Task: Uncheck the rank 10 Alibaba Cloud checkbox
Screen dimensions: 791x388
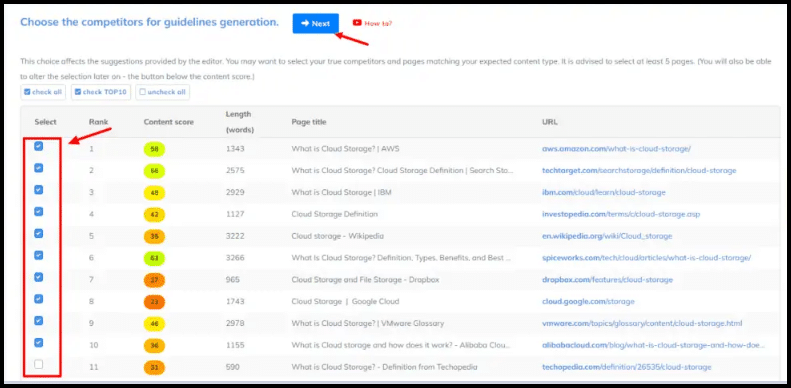Action: click(x=38, y=343)
